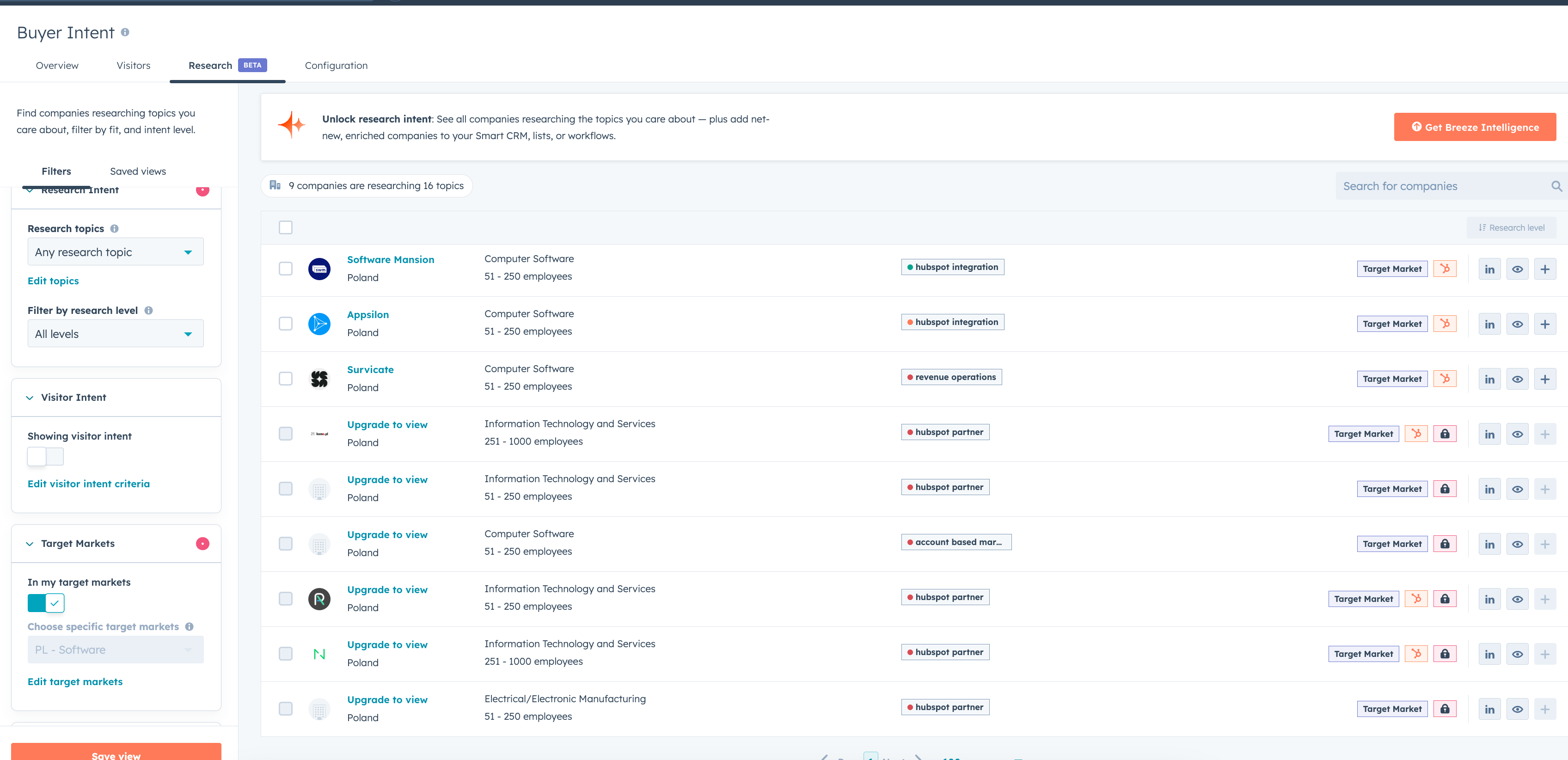Collapse the Visitor Intent section
The height and width of the screenshot is (760, 1568).
coord(30,398)
